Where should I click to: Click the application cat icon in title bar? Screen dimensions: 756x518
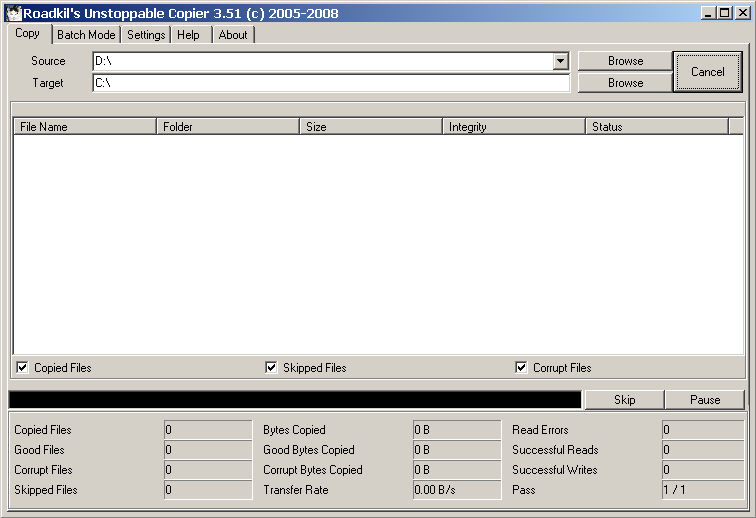pos(14,13)
